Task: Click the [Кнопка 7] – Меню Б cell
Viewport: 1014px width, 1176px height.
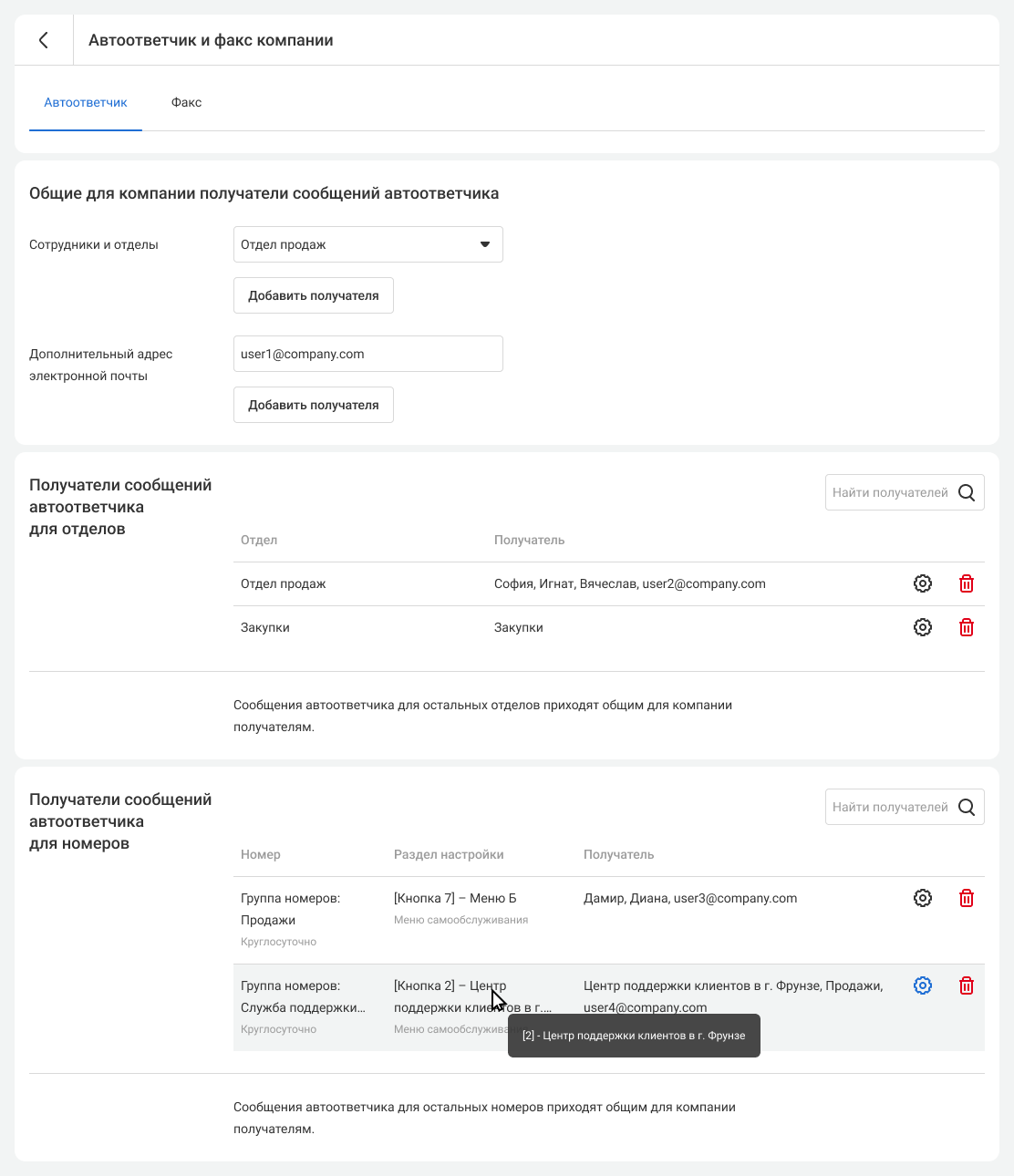Action: tap(455, 898)
